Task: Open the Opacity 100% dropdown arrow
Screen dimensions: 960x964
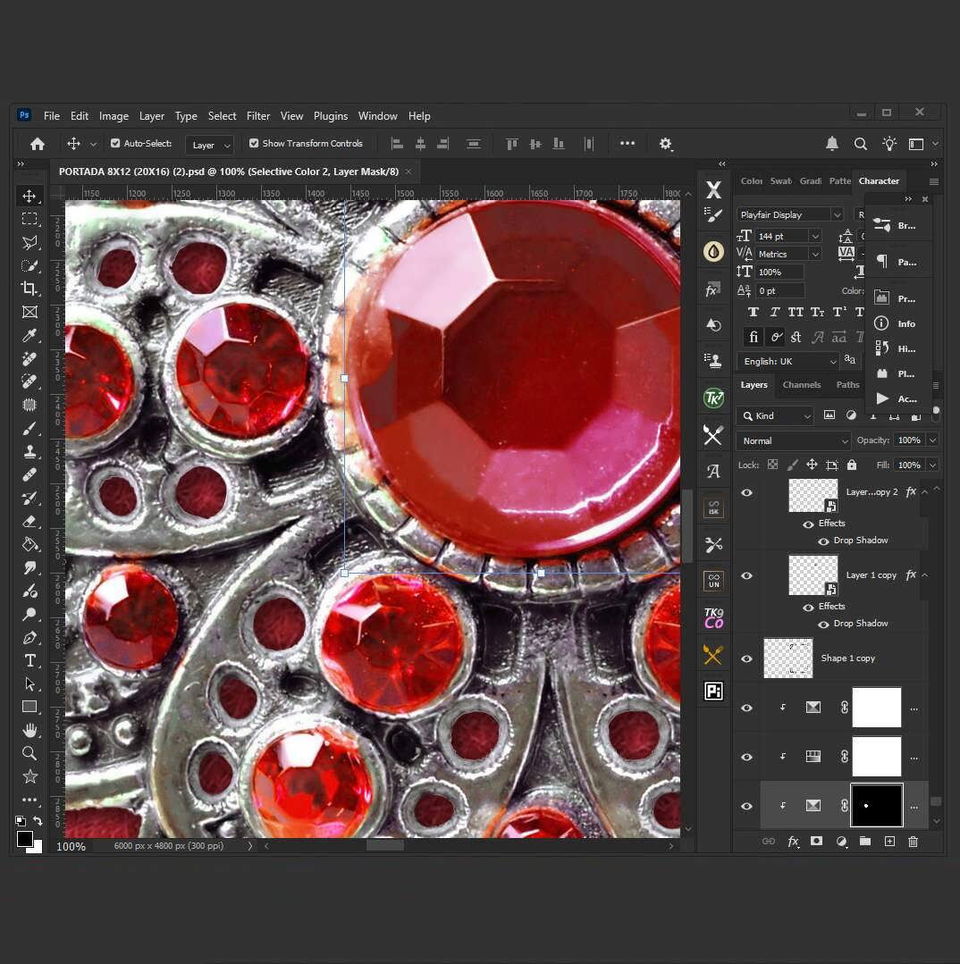Action: tap(932, 440)
